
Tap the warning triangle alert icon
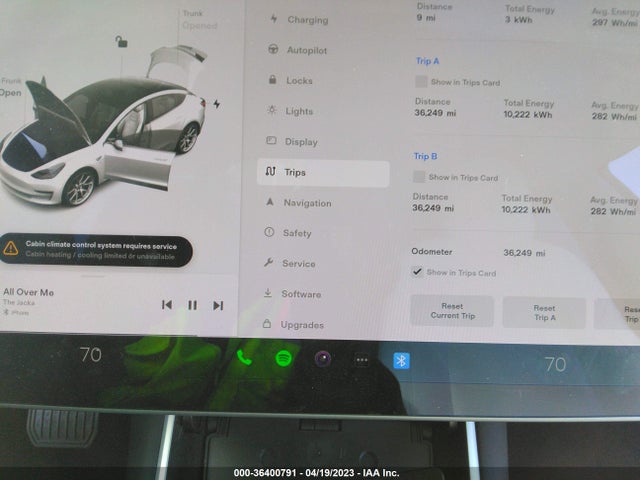tap(11, 248)
